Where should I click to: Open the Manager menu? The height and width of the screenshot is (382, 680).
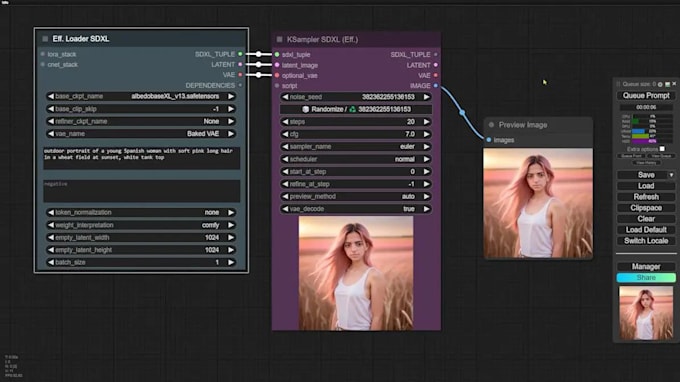point(646,267)
